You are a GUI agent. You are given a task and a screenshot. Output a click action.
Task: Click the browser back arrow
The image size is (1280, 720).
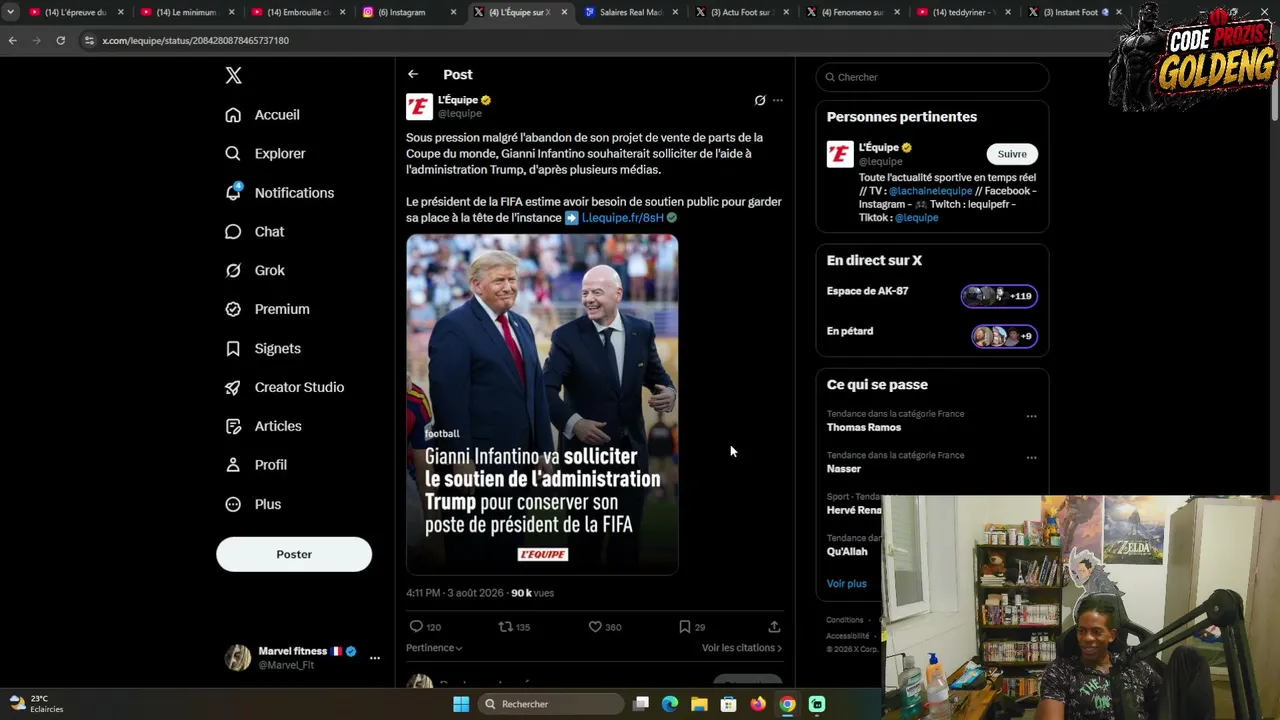pyautogui.click(x=12, y=40)
